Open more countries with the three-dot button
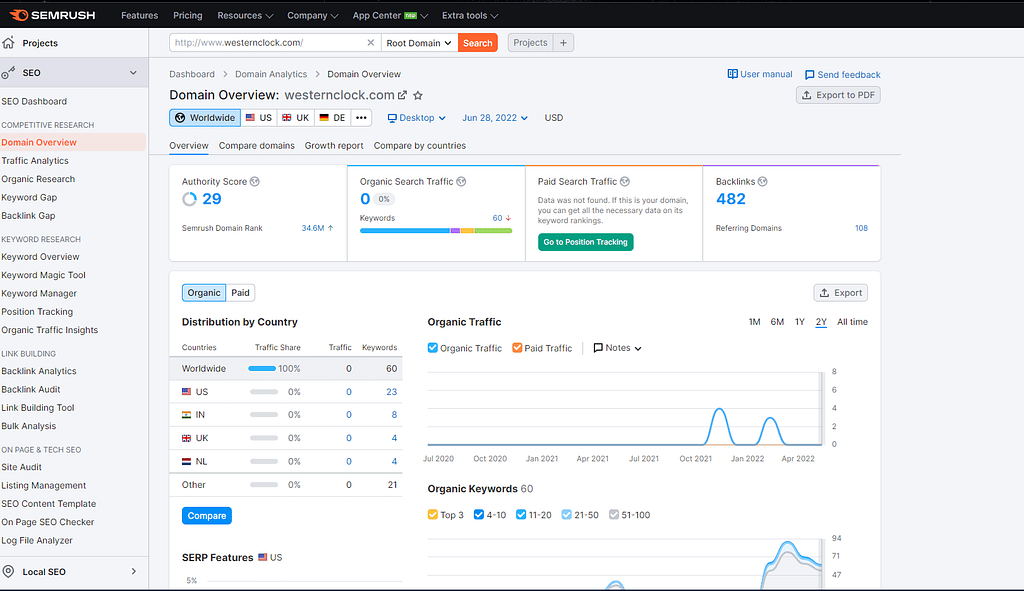This screenshot has height=591, width=1024. point(361,118)
